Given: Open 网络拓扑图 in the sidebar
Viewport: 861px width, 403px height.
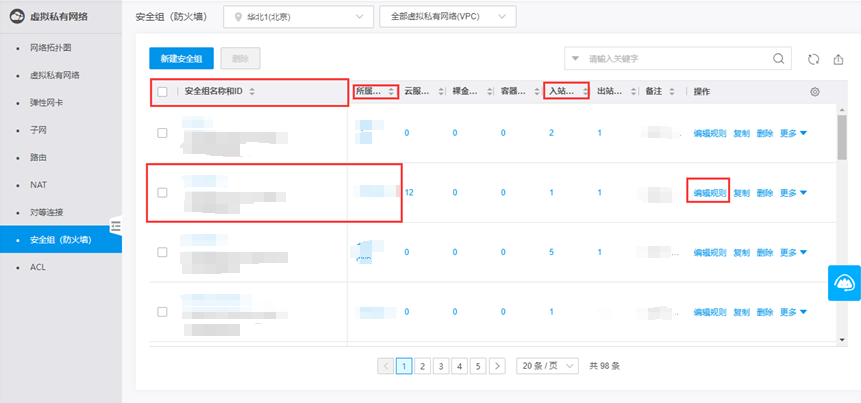Looking at the screenshot, I should (x=51, y=48).
